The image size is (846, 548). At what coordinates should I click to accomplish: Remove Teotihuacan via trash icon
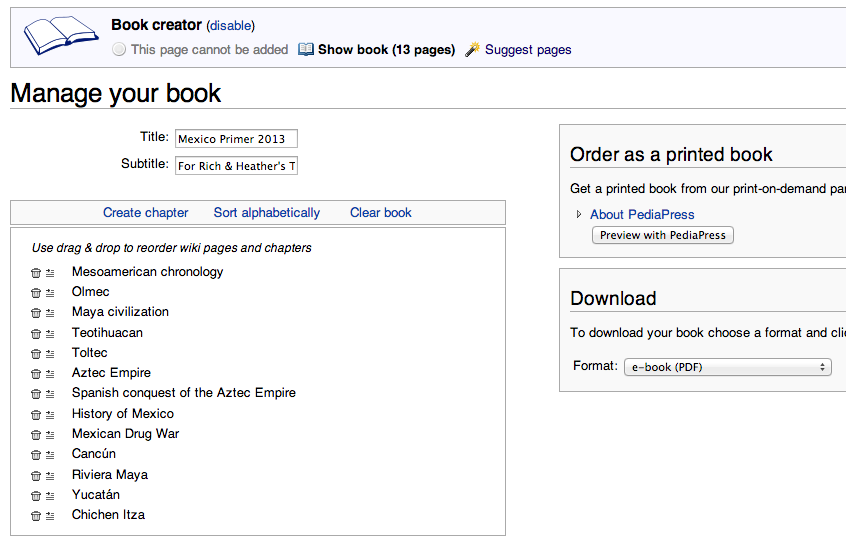pos(36,334)
